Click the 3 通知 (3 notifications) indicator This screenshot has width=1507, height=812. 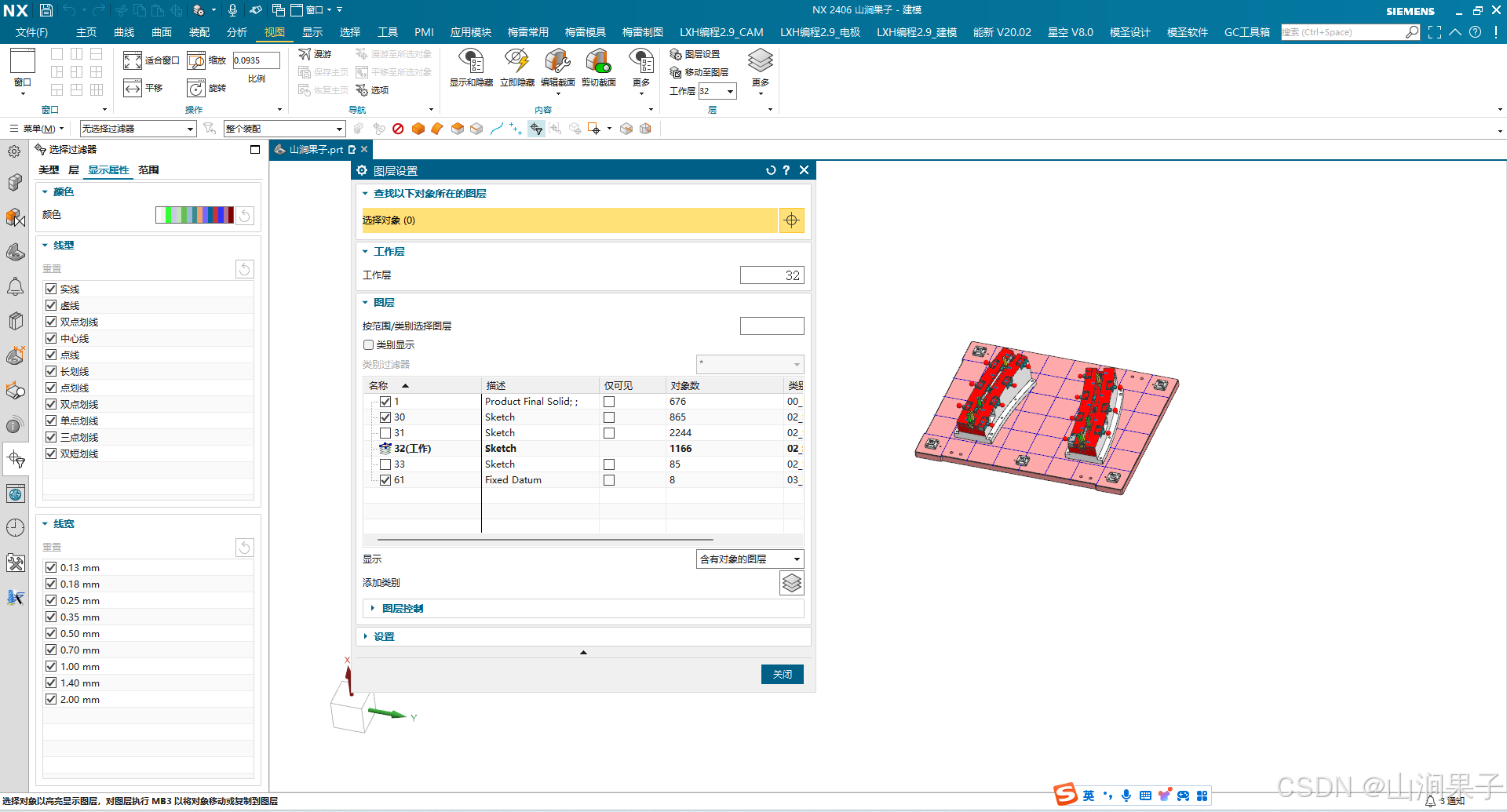1445,801
